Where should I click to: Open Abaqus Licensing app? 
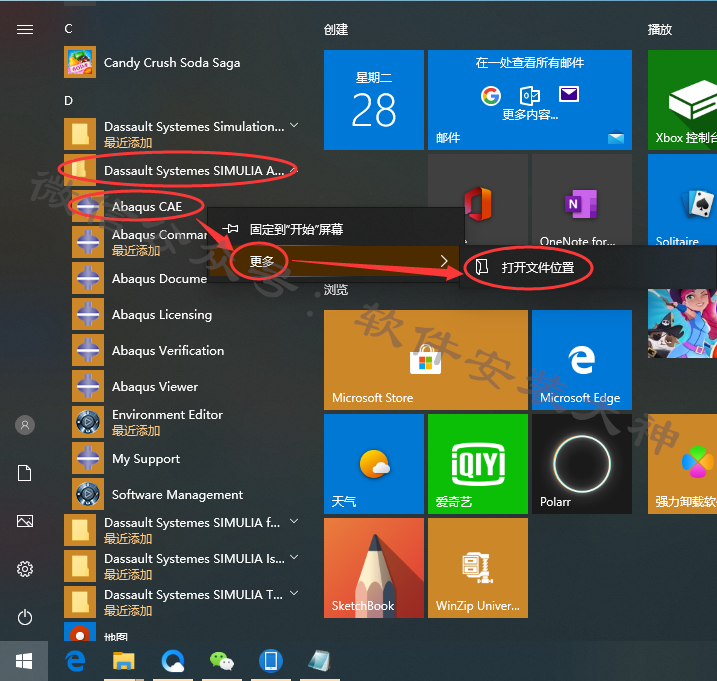coord(187,314)
